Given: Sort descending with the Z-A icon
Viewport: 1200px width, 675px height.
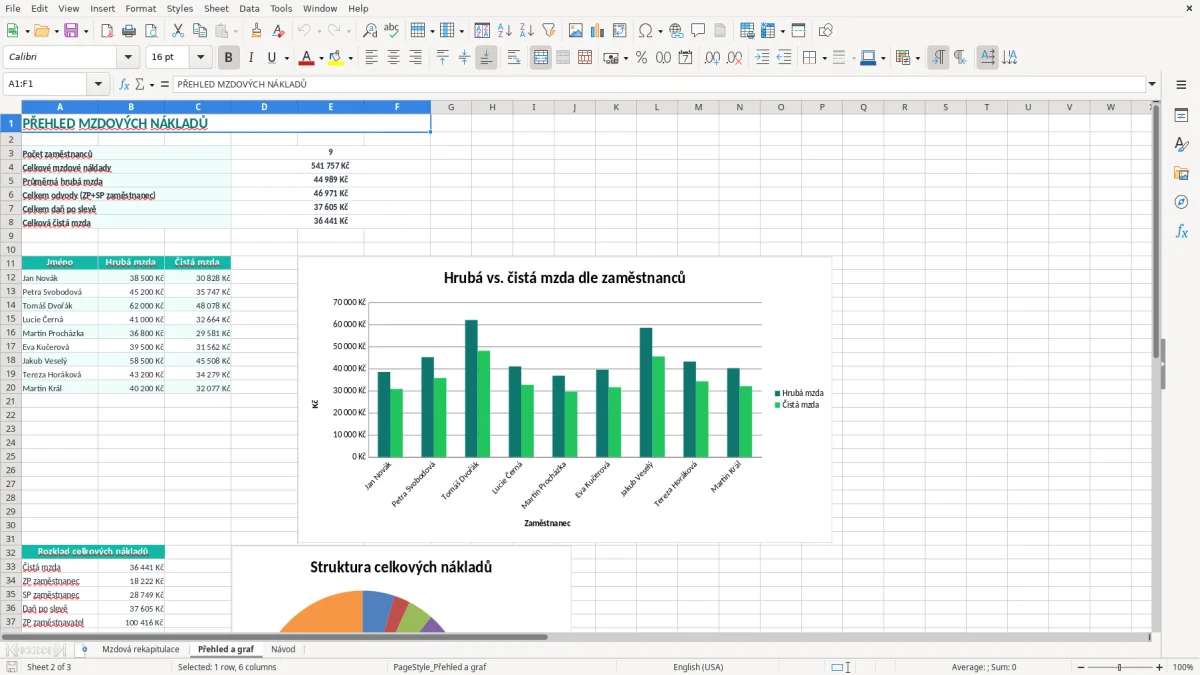Looking at the screenshot, I should [x=526, y=31].
